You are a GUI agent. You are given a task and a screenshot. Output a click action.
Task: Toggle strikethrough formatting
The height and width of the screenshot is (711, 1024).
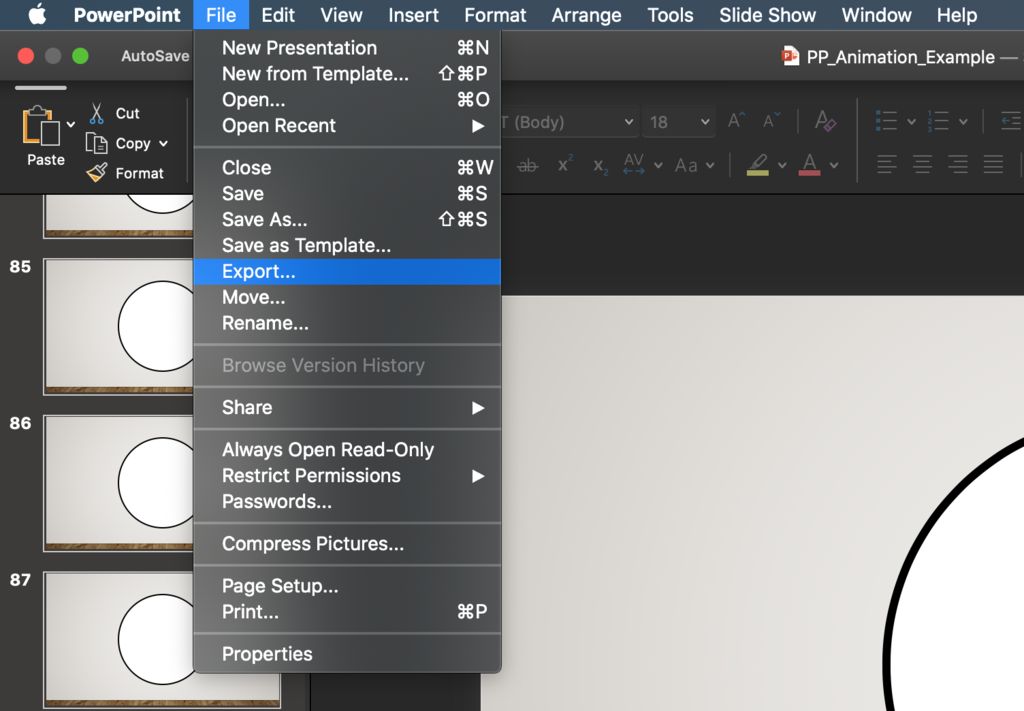pyautogui.click(x=528, y=165)
